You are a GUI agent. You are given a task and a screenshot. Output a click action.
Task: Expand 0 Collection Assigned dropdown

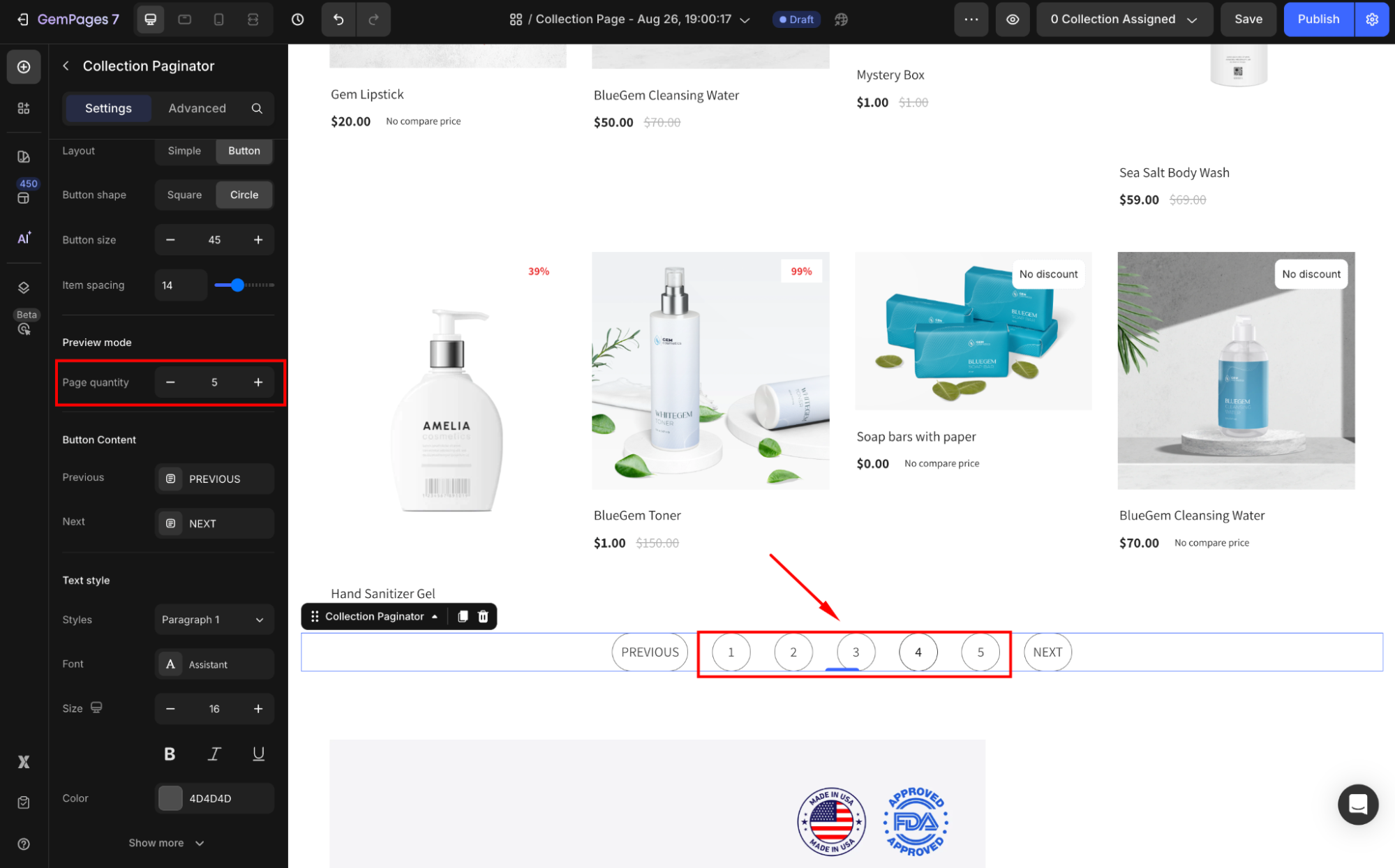(1124, 20)
